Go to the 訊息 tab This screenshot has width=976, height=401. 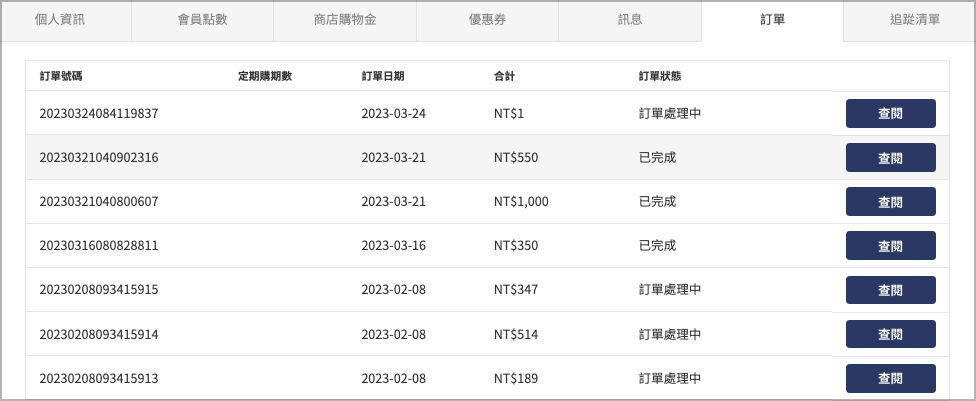pos(630,20)
